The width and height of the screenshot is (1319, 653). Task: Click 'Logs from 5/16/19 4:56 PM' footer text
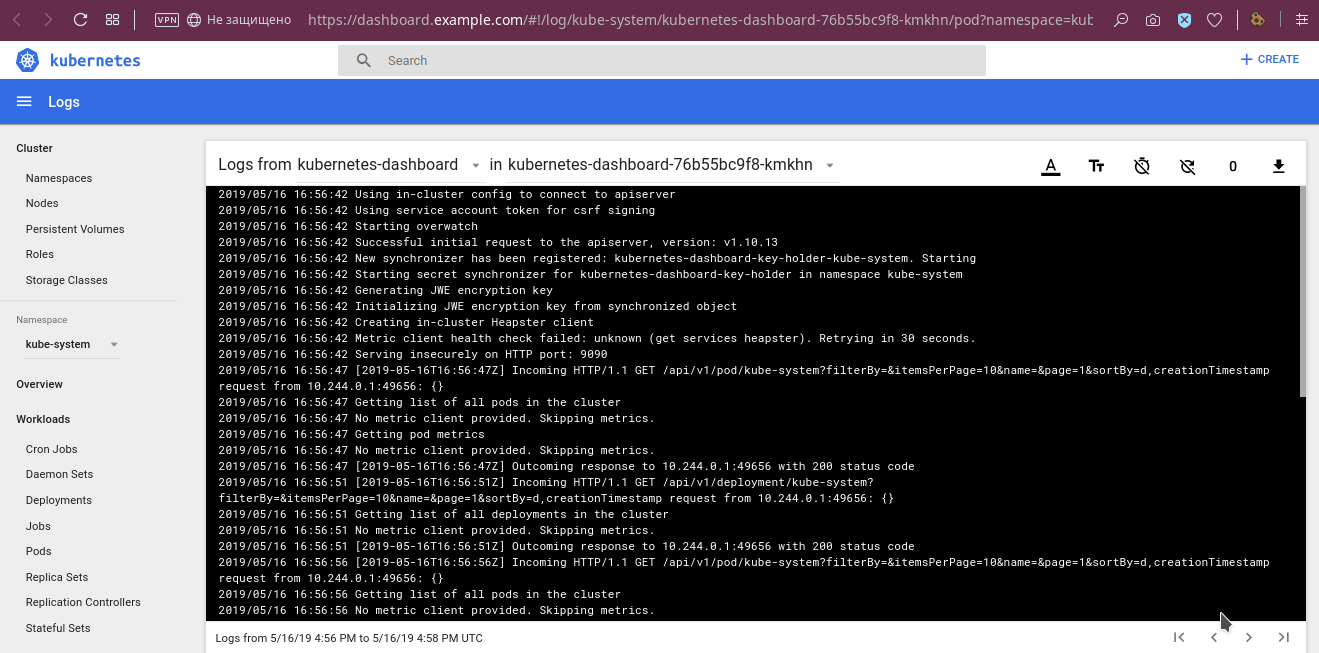click(x=349, y=638)
